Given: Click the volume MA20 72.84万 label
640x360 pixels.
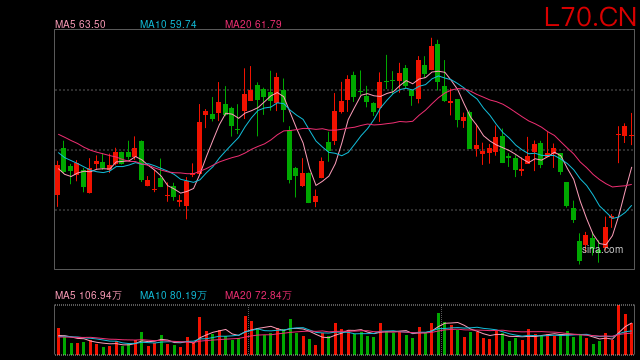Looking at the screenshot, I should [x=258, y=295].
